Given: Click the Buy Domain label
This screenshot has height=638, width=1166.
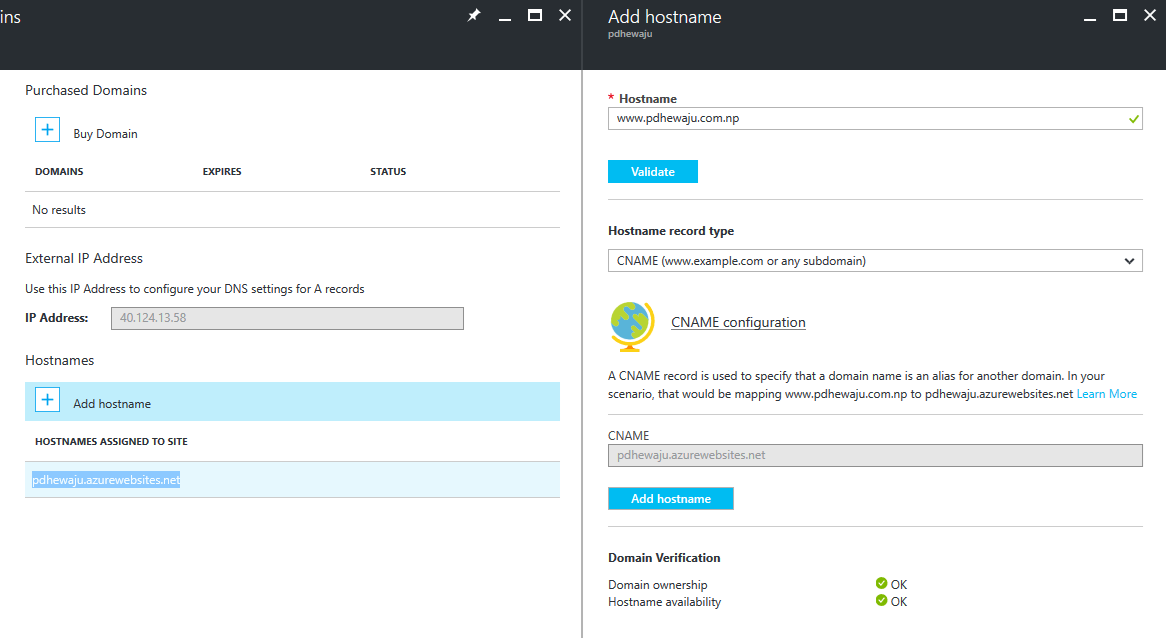Looking at the screenshot, I should 106,134.
